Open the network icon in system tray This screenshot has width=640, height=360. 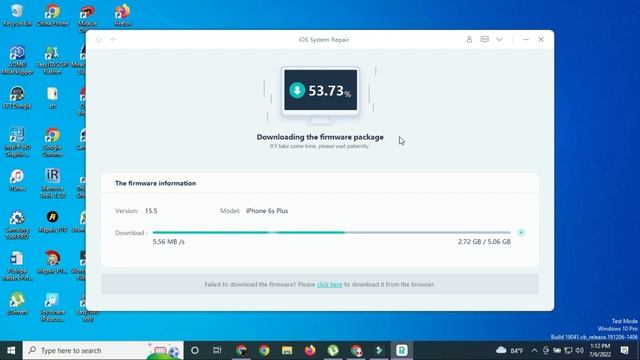tap(568, 351)
